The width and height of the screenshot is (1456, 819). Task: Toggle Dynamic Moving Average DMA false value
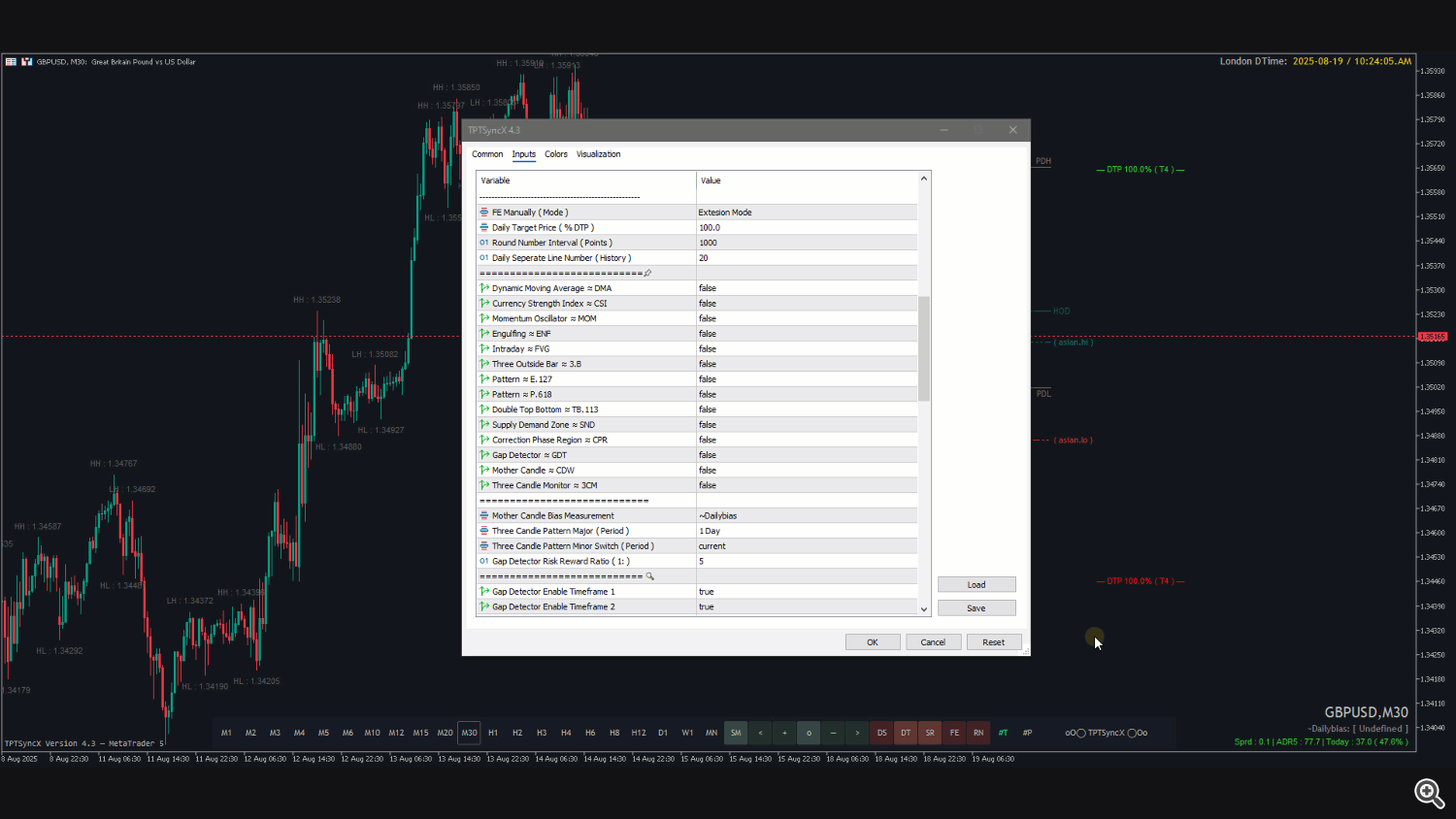tap(806, 288)
